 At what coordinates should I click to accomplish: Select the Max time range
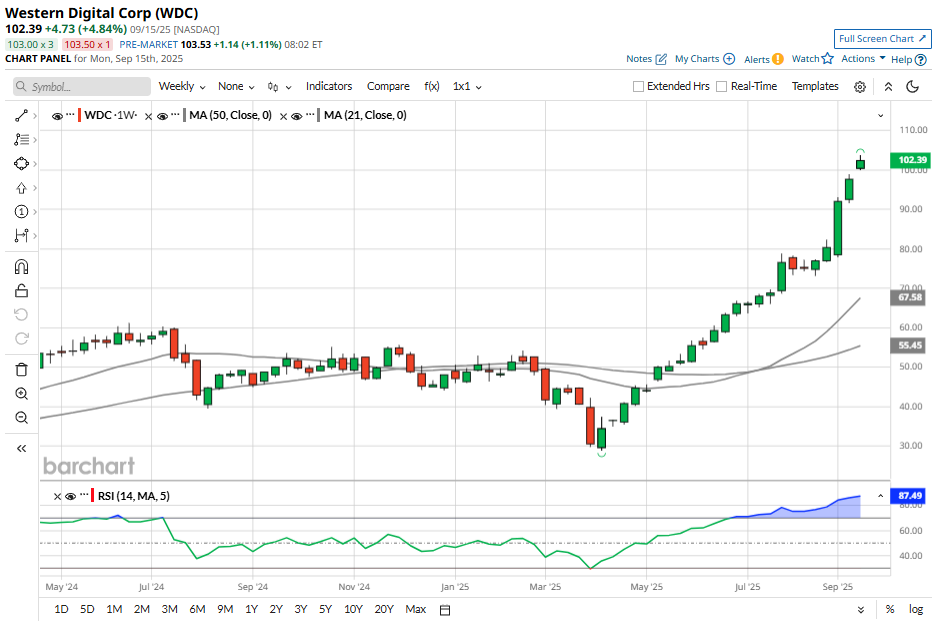click(416, 609)
